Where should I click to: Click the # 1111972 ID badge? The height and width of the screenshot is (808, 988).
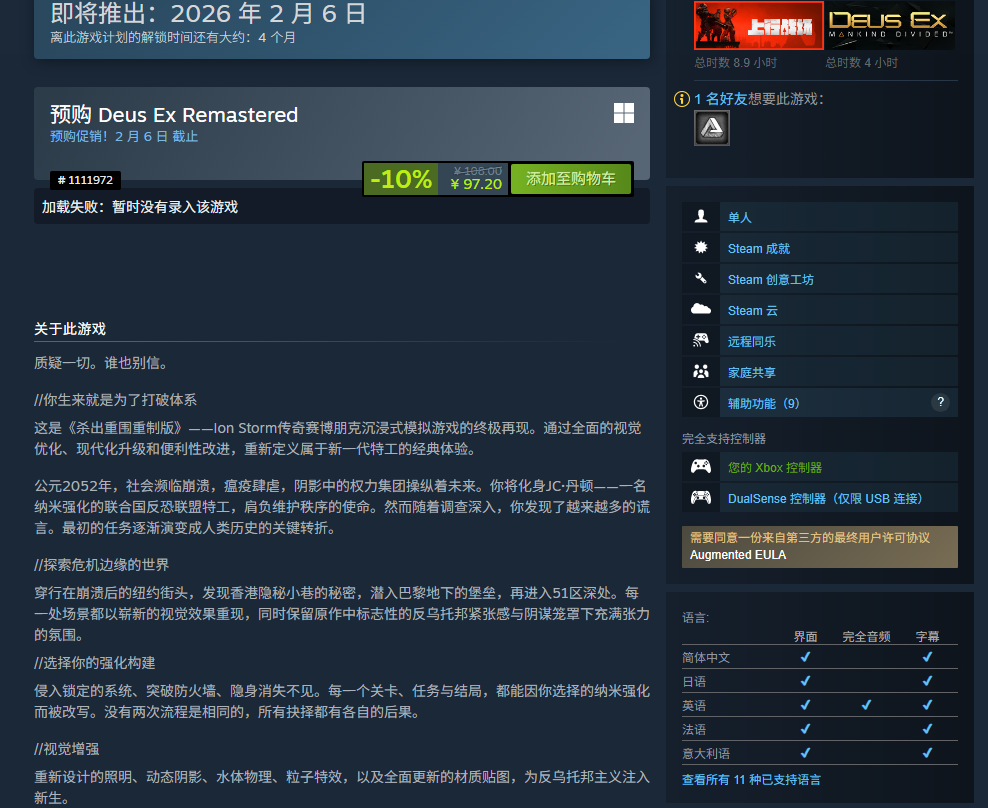(85, 180)
